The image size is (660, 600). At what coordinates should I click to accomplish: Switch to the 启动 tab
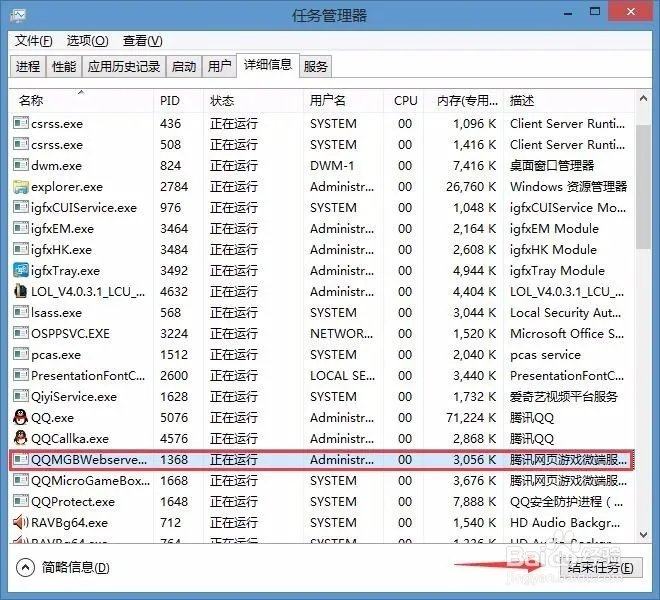[184, 67]
